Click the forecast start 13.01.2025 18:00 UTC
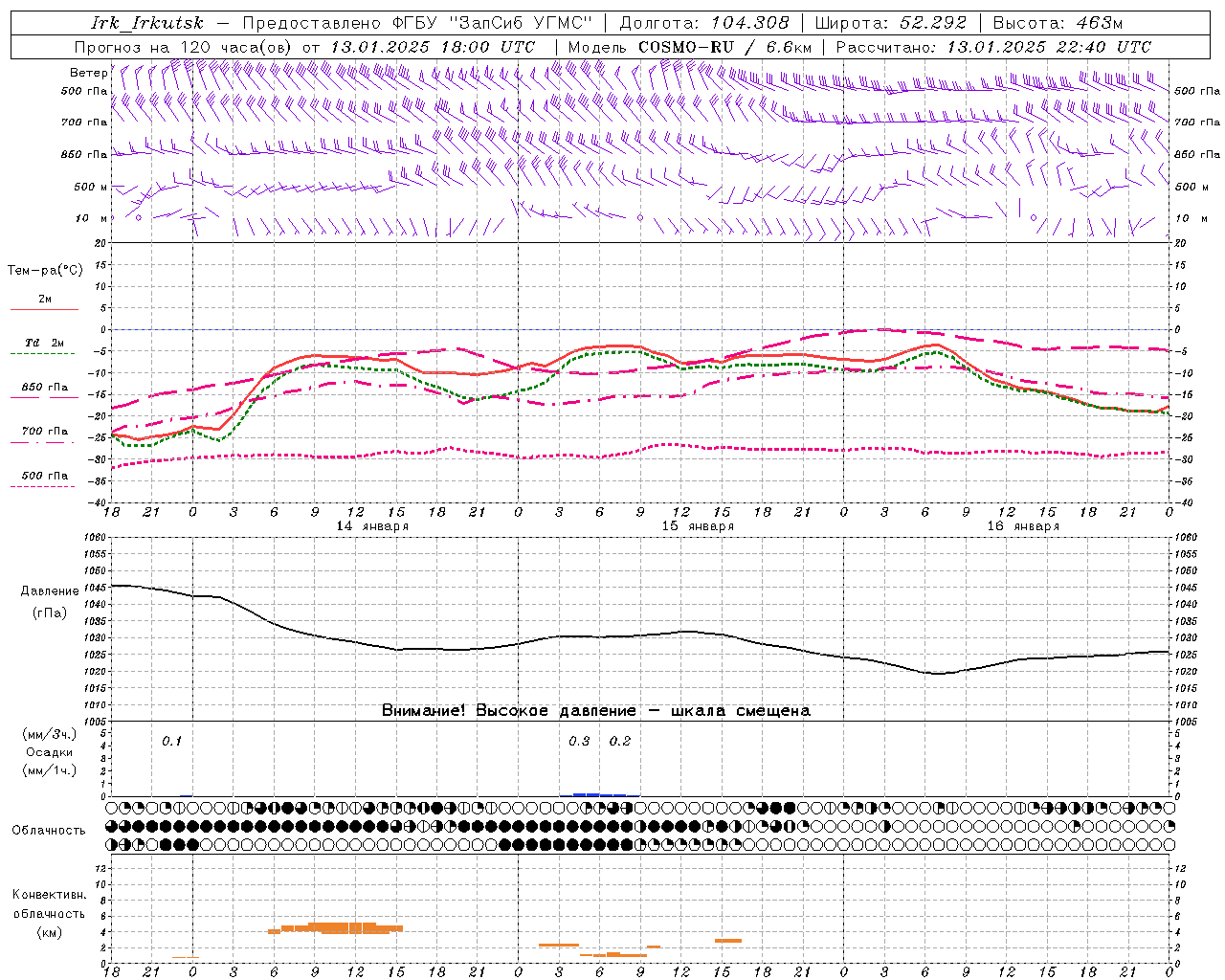This screenshot has height=980, width=1225. [433, 47]
